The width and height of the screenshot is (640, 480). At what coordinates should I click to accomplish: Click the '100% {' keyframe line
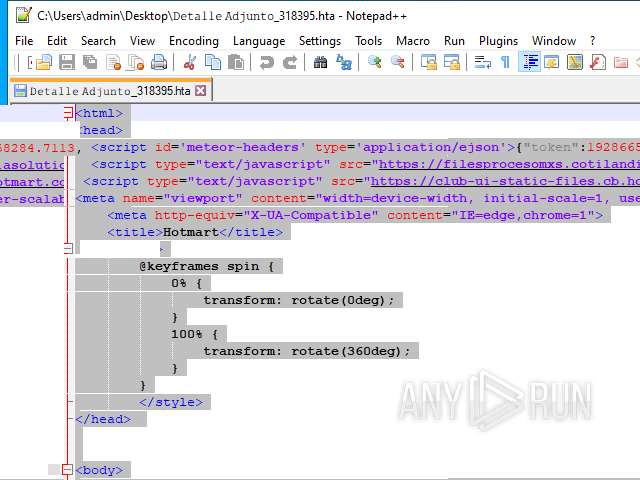point(195,334)
